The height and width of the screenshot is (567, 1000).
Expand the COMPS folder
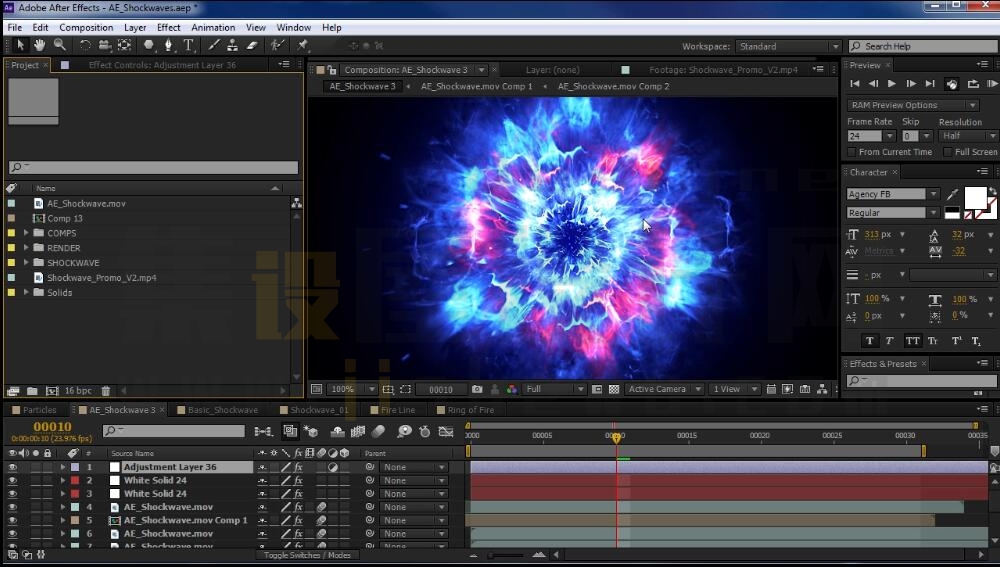(26, 233)
